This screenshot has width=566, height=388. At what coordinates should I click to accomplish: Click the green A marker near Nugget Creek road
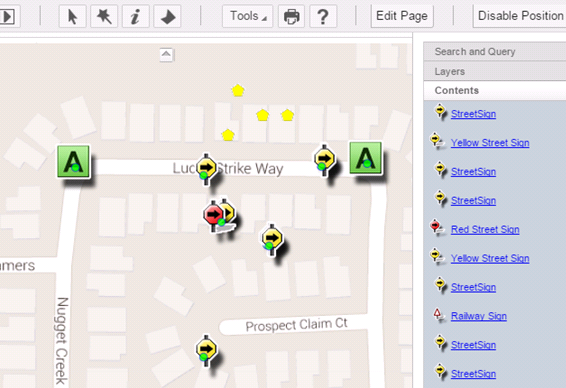point(73,161)
